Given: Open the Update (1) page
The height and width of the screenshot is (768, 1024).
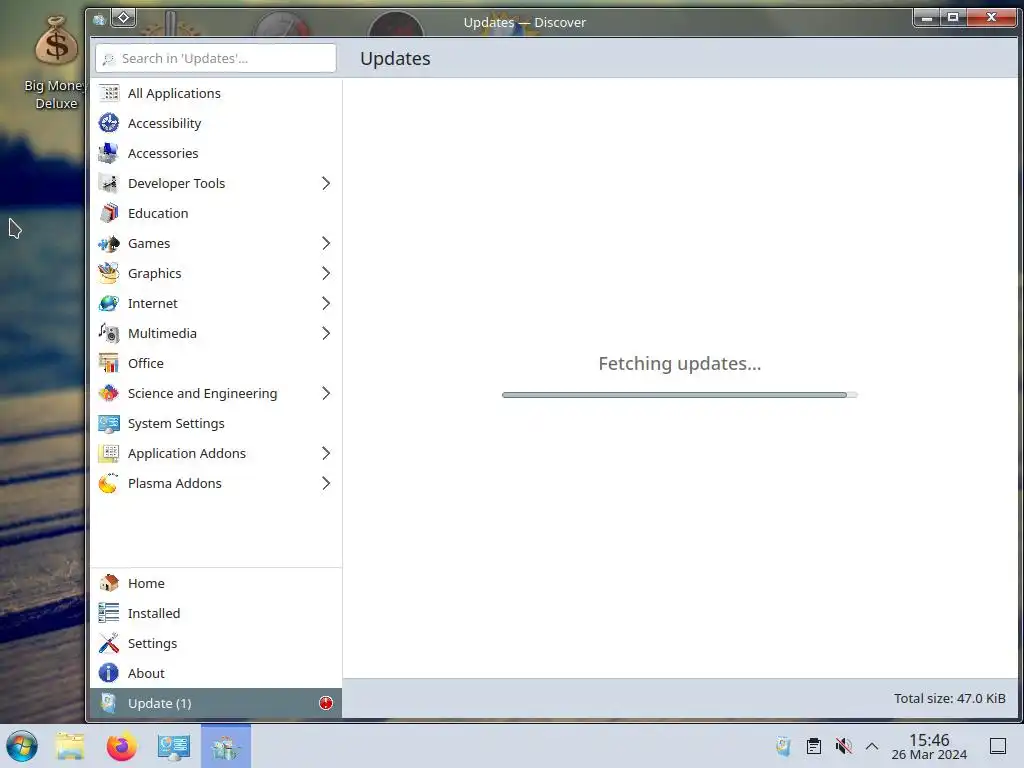Looking at the screenshot, I should pyautogui.click(x=216, y=703).
